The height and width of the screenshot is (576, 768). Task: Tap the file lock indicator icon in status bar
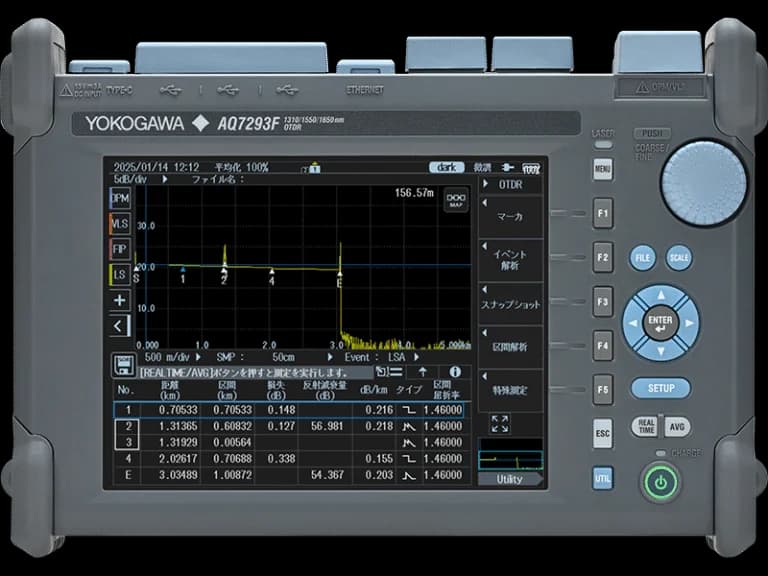[313, 168]
